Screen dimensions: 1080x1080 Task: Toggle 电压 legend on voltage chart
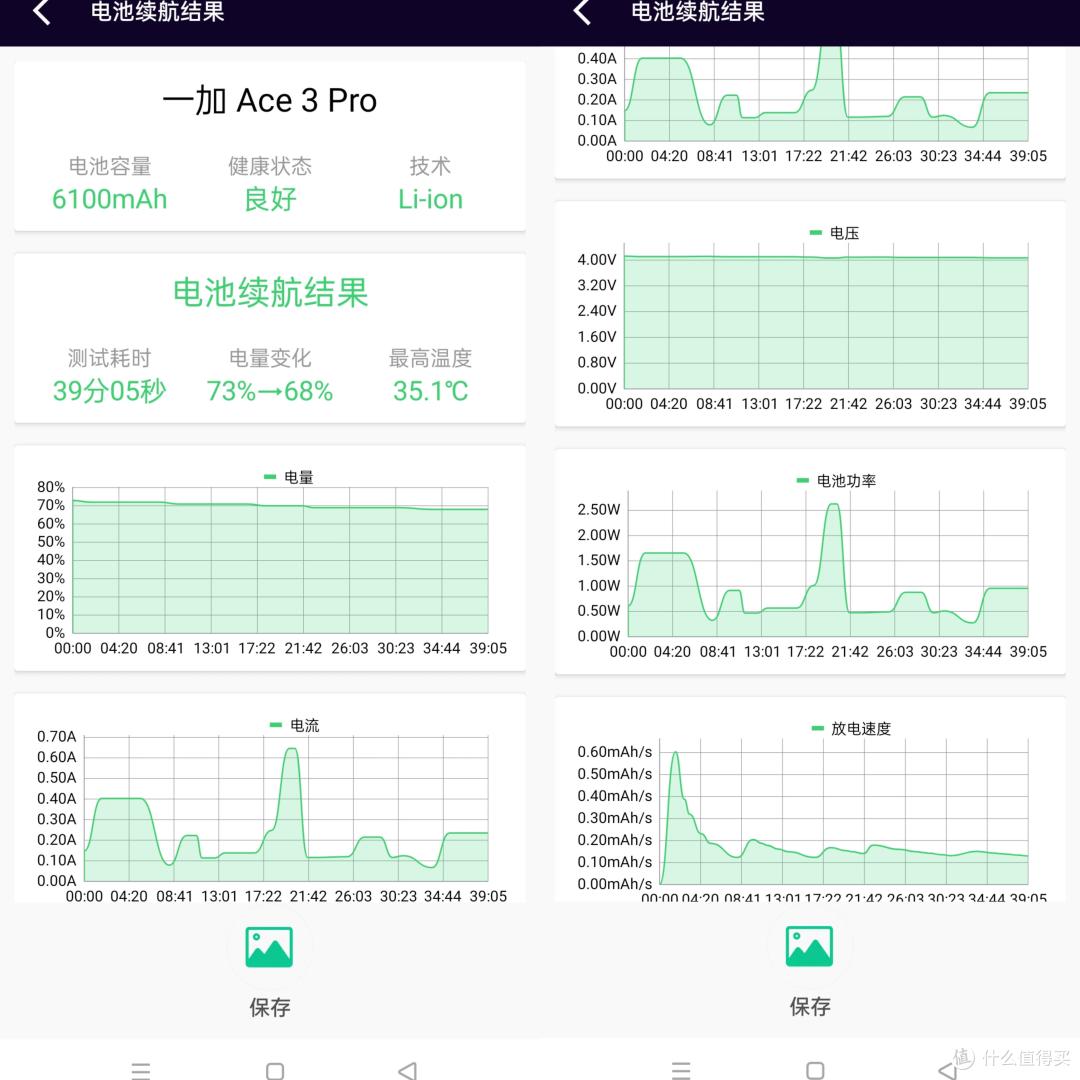point(834,233)
